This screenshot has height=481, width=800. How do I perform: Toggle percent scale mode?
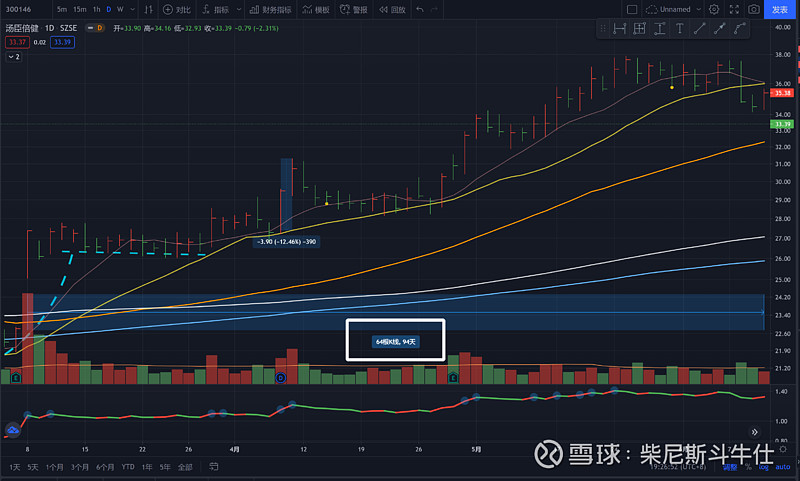tap(748, 467)
